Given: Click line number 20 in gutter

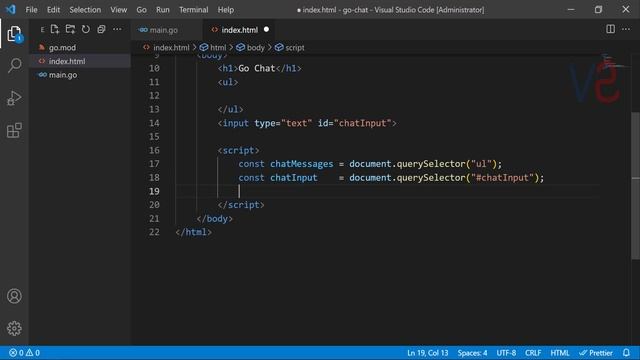Looking at the screenshot, I should (154, 205).
